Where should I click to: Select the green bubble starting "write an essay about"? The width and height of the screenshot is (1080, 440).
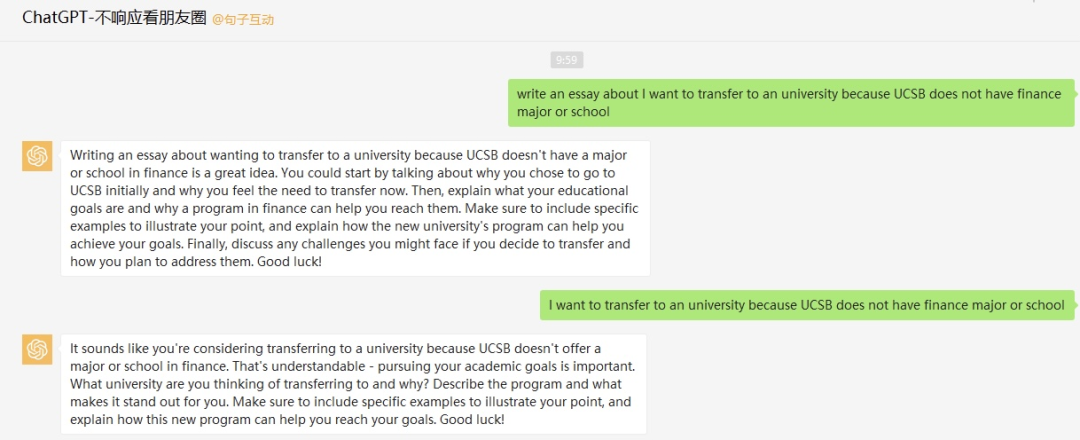791,103
